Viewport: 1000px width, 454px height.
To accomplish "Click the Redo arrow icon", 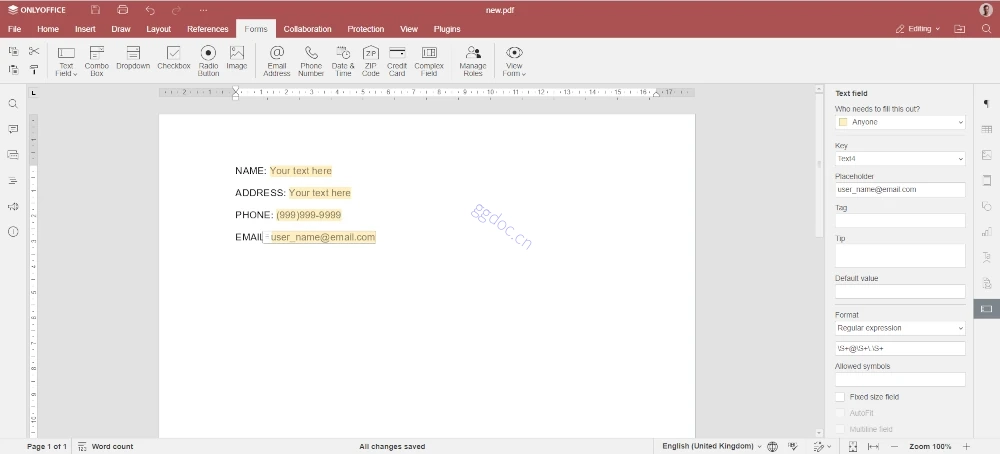I will 177,10.
